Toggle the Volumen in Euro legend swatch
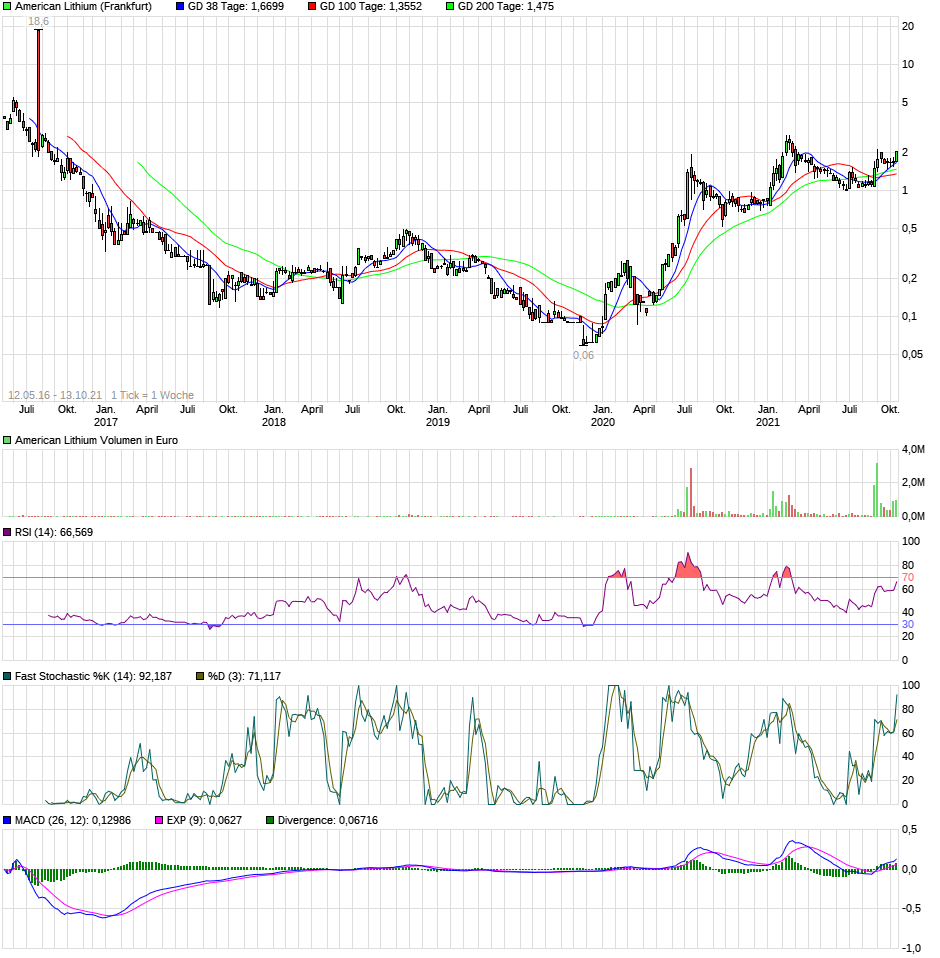 coord(5,438)
